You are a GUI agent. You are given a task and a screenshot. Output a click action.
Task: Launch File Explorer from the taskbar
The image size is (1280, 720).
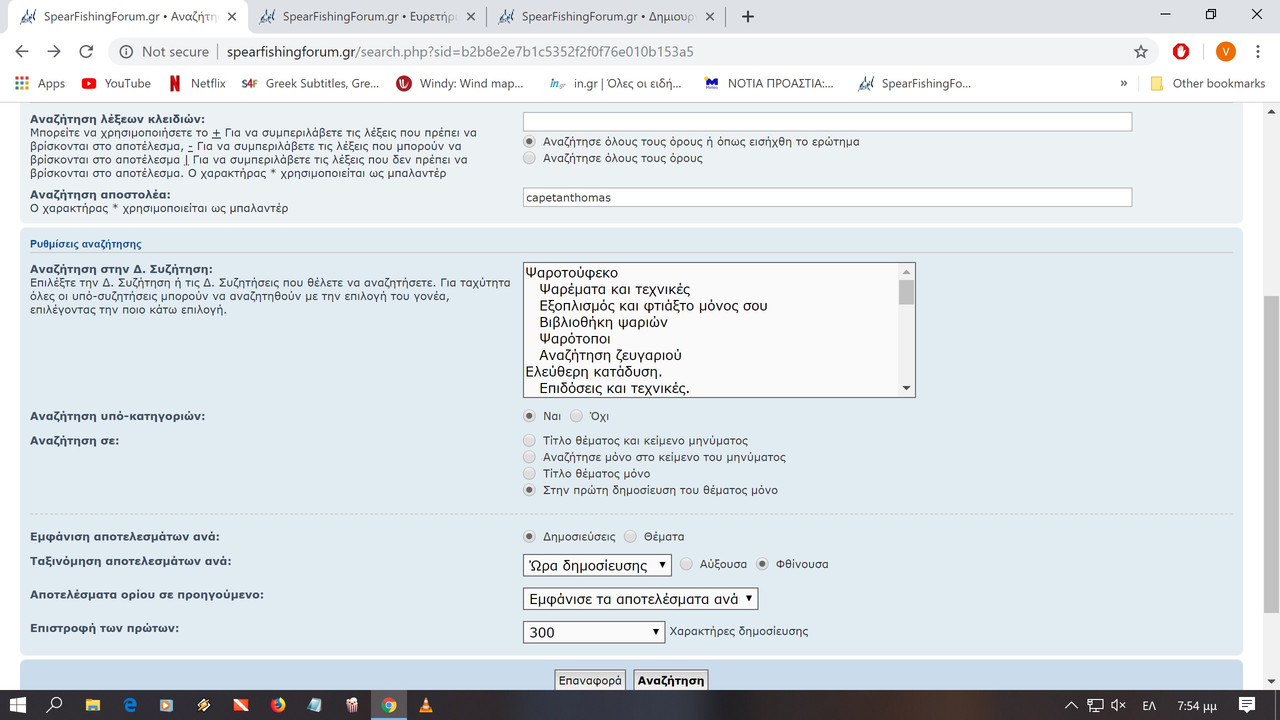click(x=92, y=705)
